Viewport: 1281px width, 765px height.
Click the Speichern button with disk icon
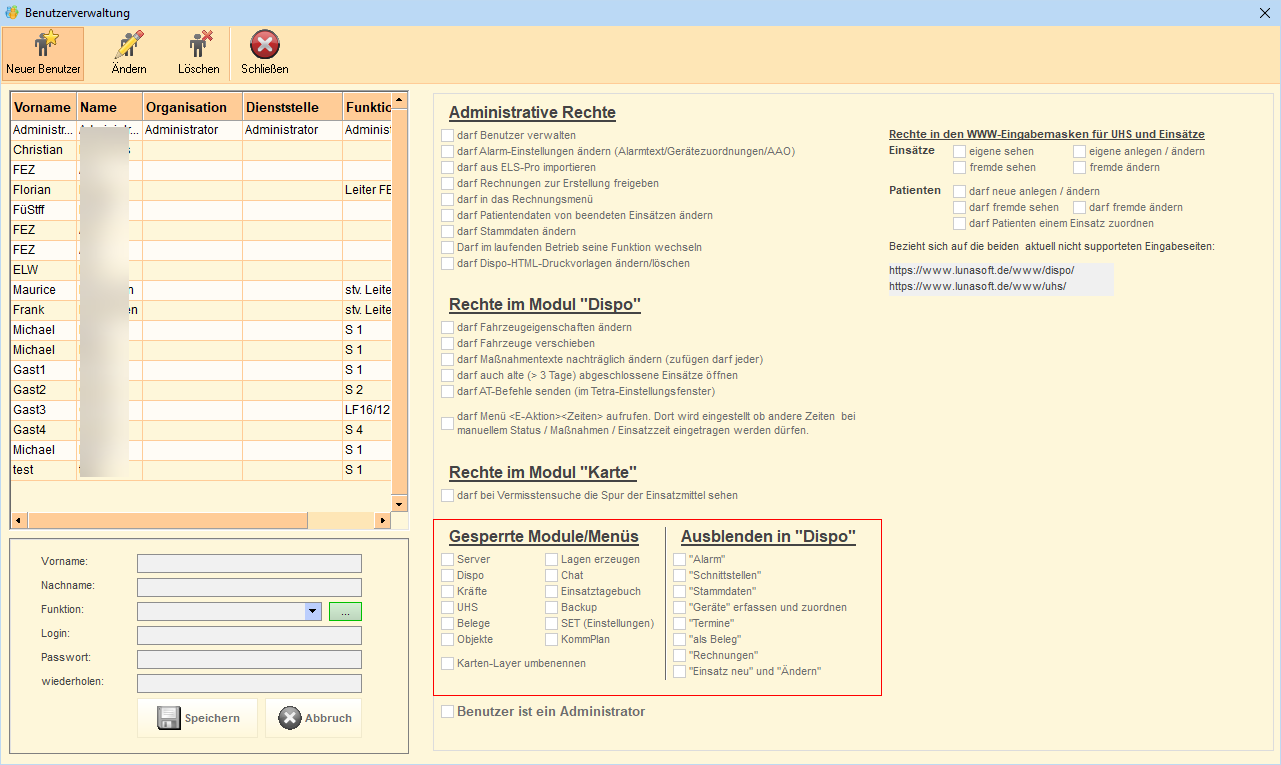[x=197, y=718]
